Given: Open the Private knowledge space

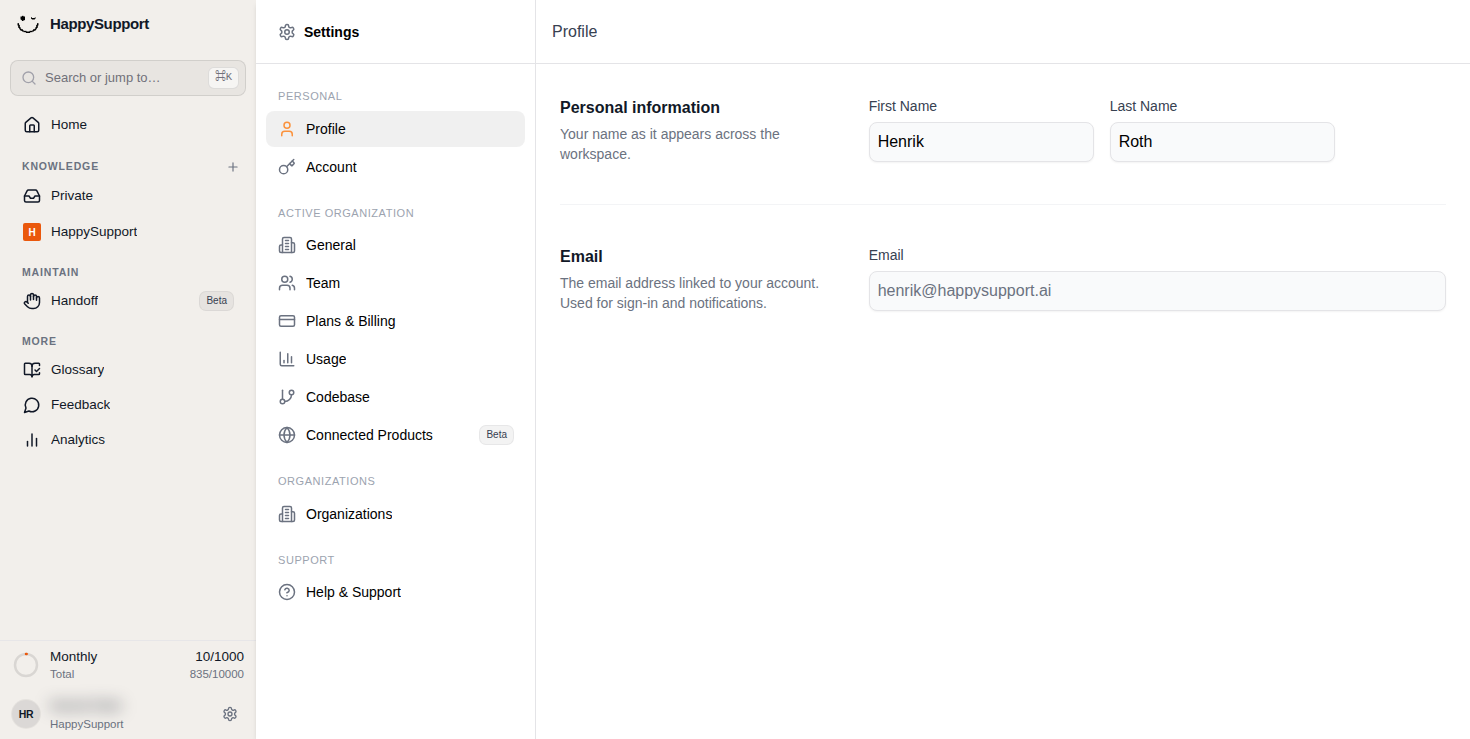Looking at the screenshot, I should pos(128,196).
